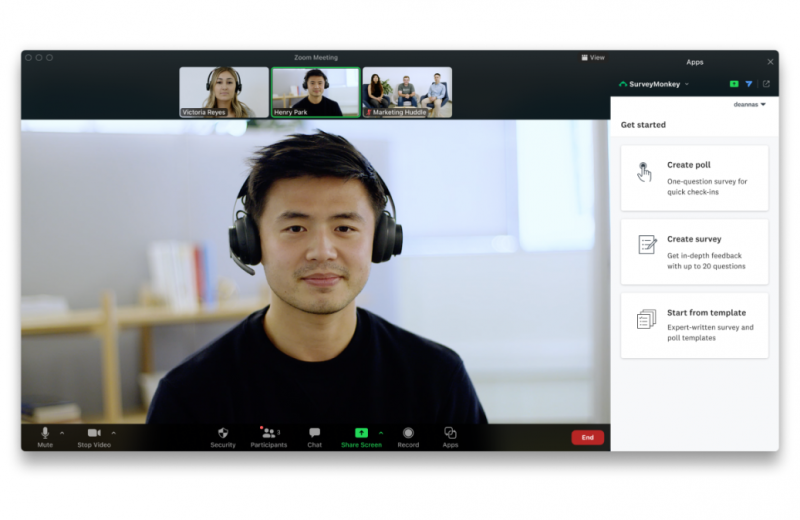Click the blue send icon in the Apps header
This screenshot has height=520, width=800.
(x=749, y=84)
